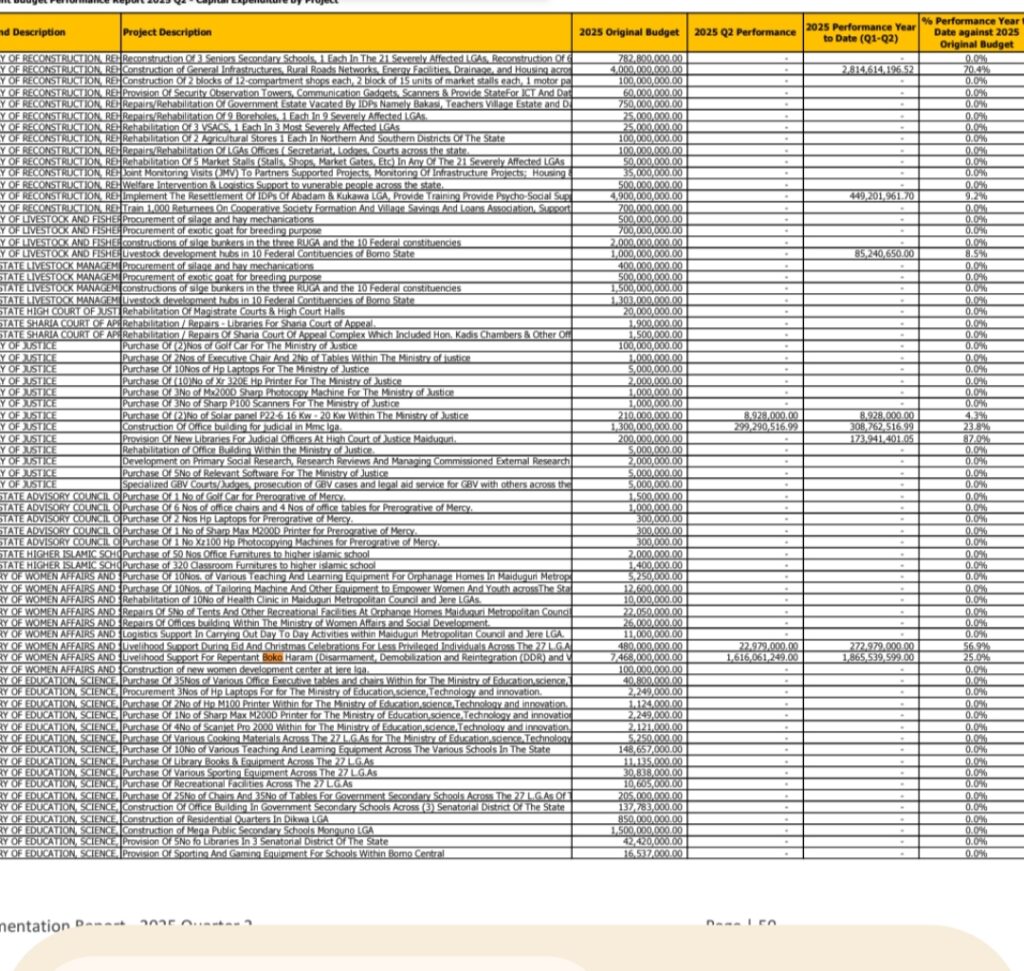This screenshot has height=971, width=1024.
Task: Click the 70.4% performance cell
Action: tap(976, 69)
